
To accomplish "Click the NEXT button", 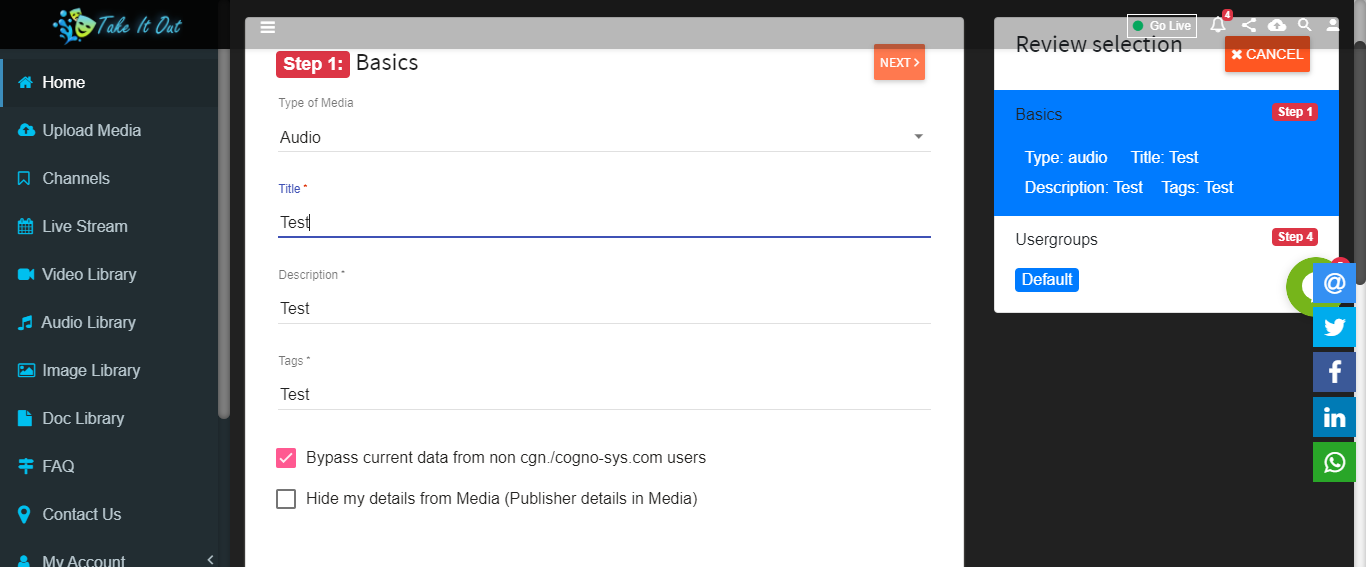I will (x=899, y=62).
